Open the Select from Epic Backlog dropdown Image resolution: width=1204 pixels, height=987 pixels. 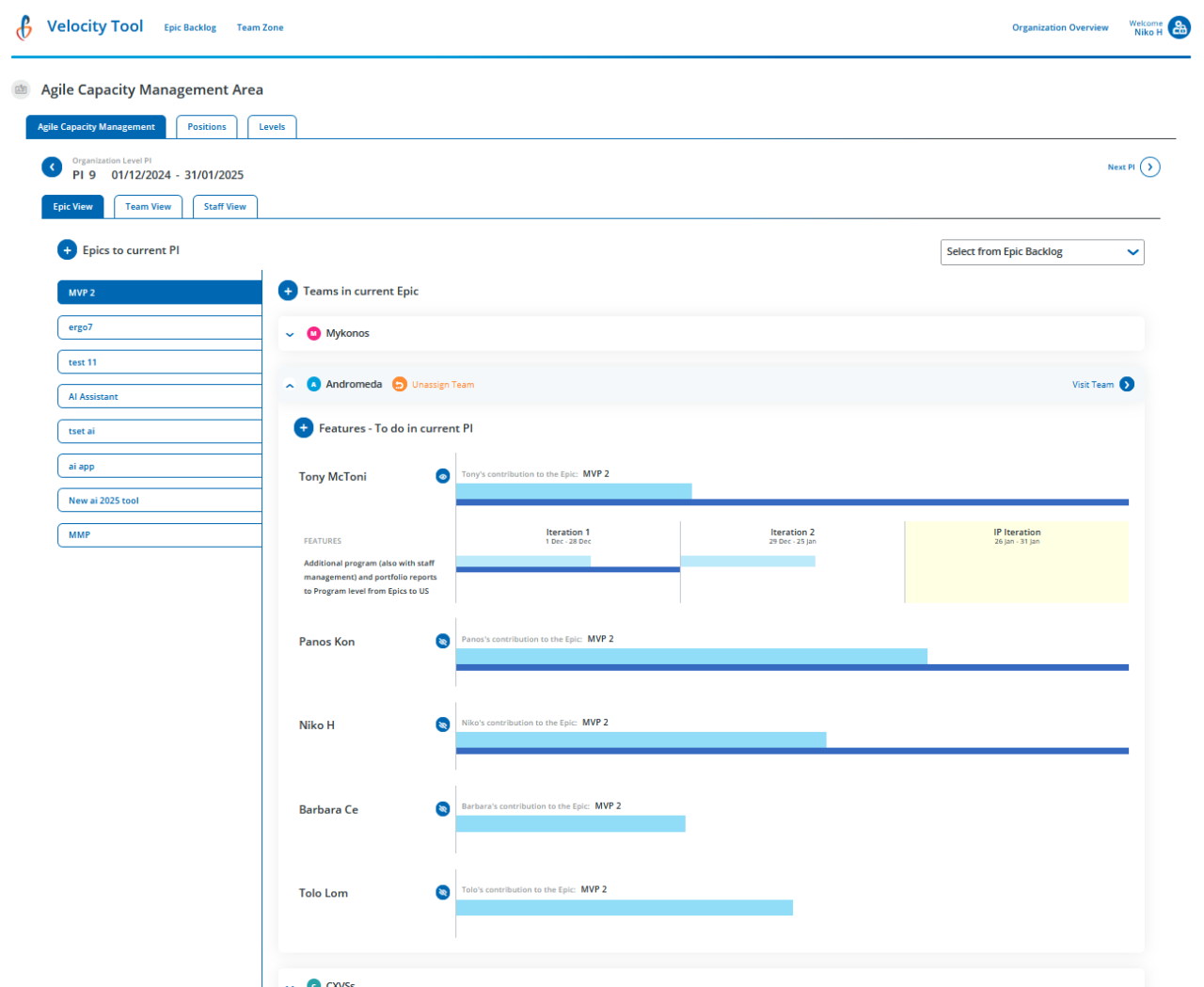tap(1042, 251)
